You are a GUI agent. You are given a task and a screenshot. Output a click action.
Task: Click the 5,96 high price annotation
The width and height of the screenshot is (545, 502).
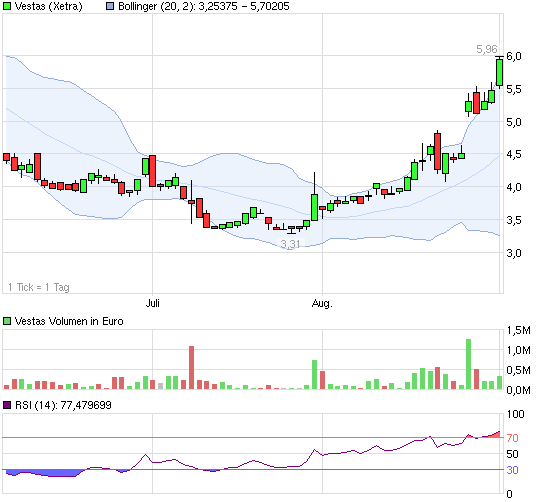(487, 49)
